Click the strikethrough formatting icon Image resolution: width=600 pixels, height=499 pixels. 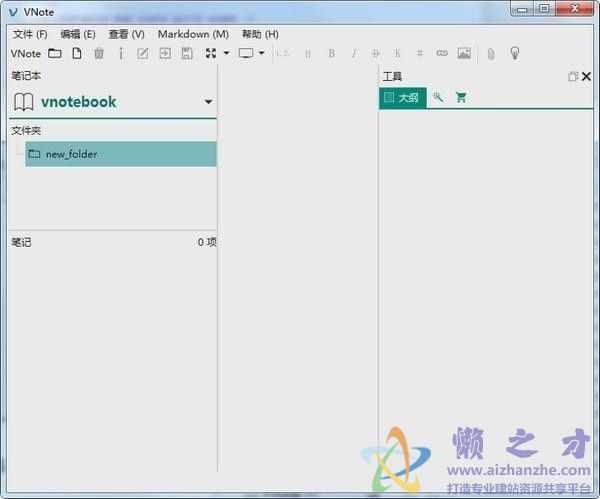click(x=375, y=53)
